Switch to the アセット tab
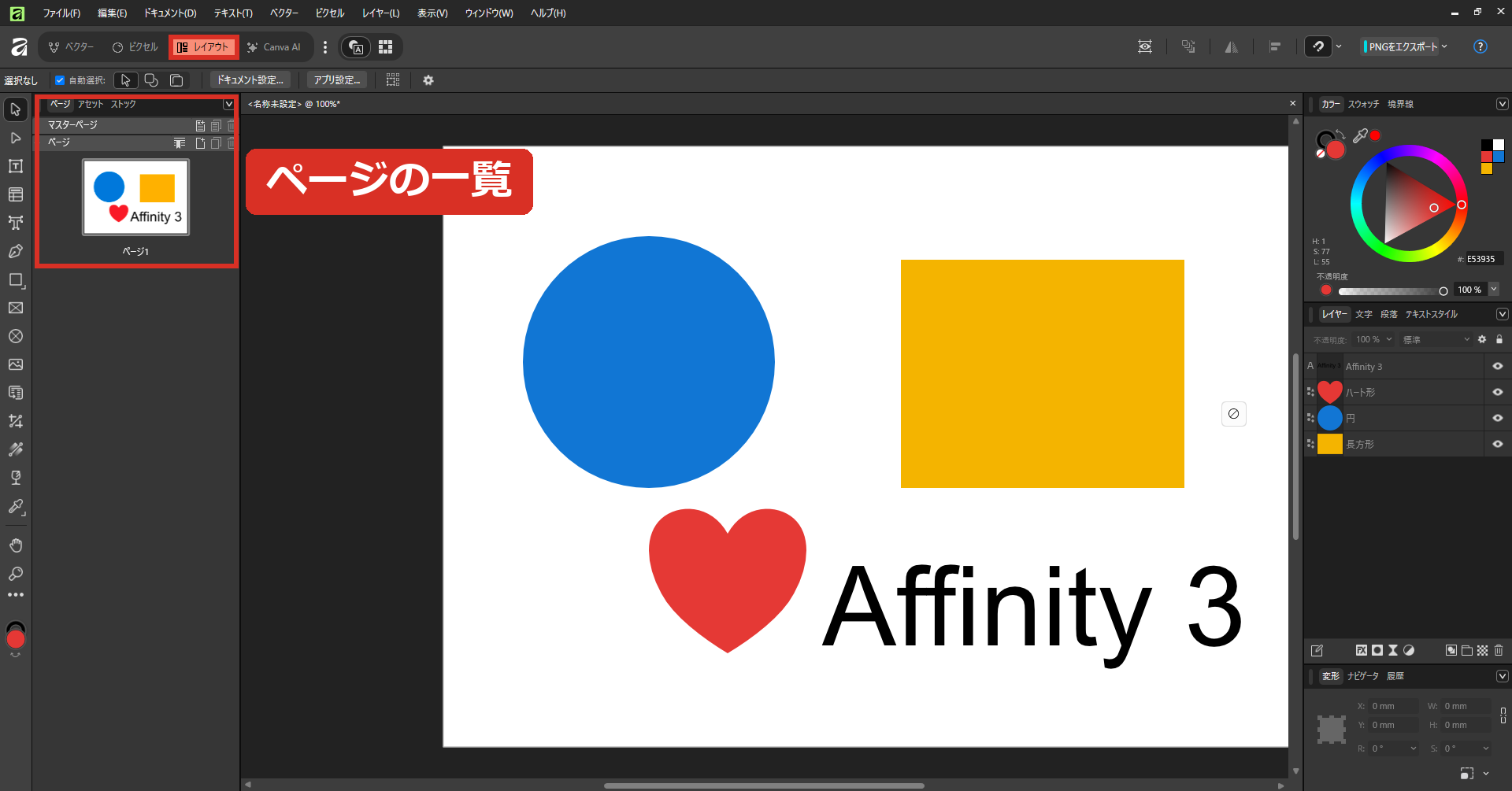The image size is (1512, 791). click(x=91, y=104)
